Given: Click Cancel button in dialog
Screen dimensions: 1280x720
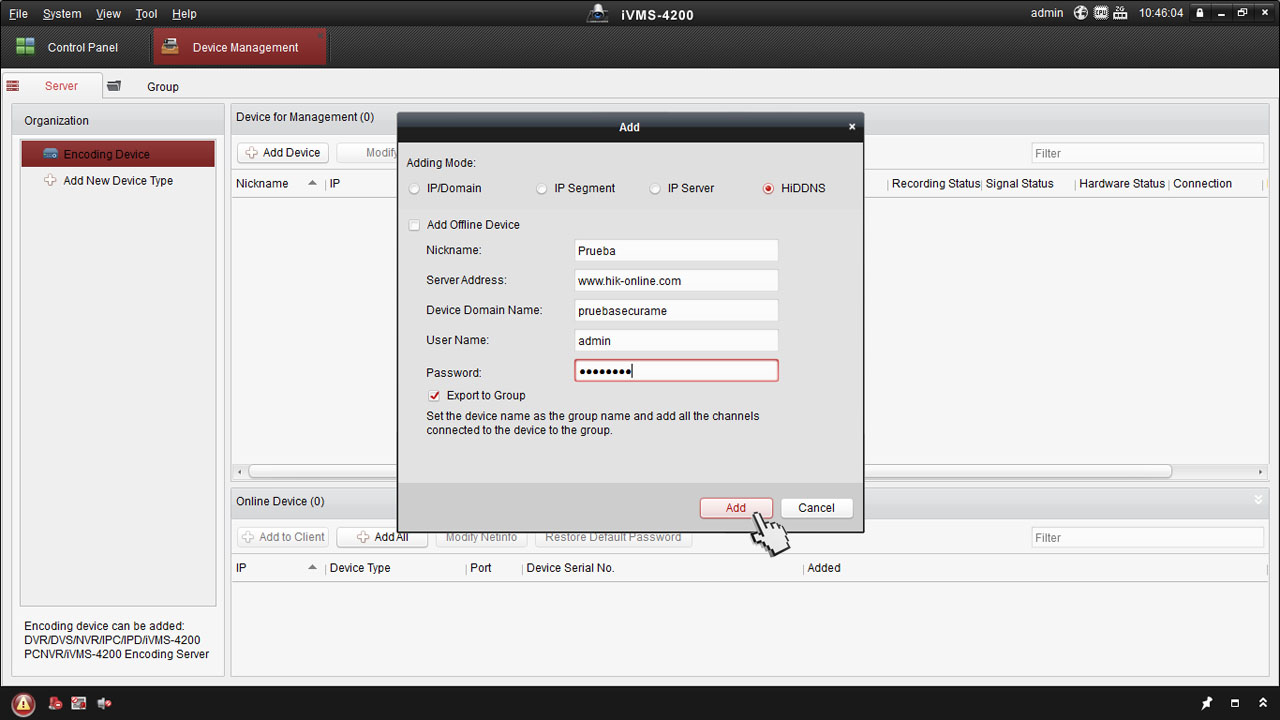Looking at the screenshot, I should click(816, 508).
